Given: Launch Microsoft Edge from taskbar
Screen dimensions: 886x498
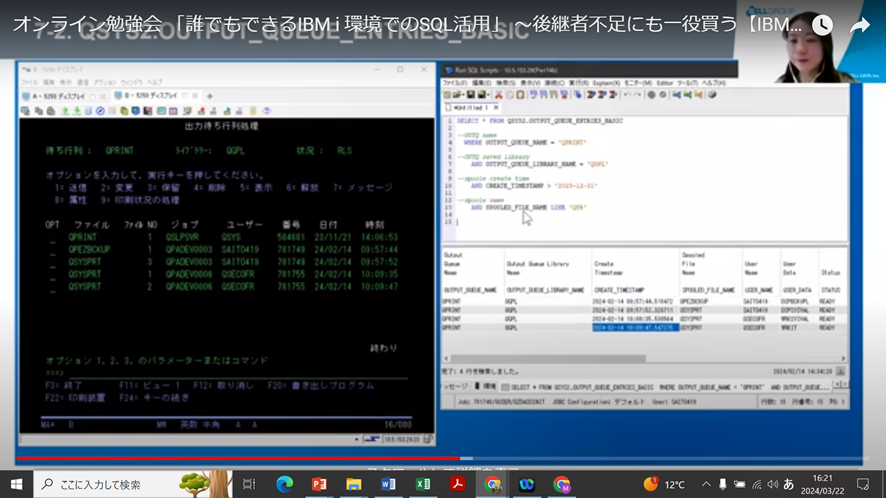Looking at the screenshot, I should [284, 484].
